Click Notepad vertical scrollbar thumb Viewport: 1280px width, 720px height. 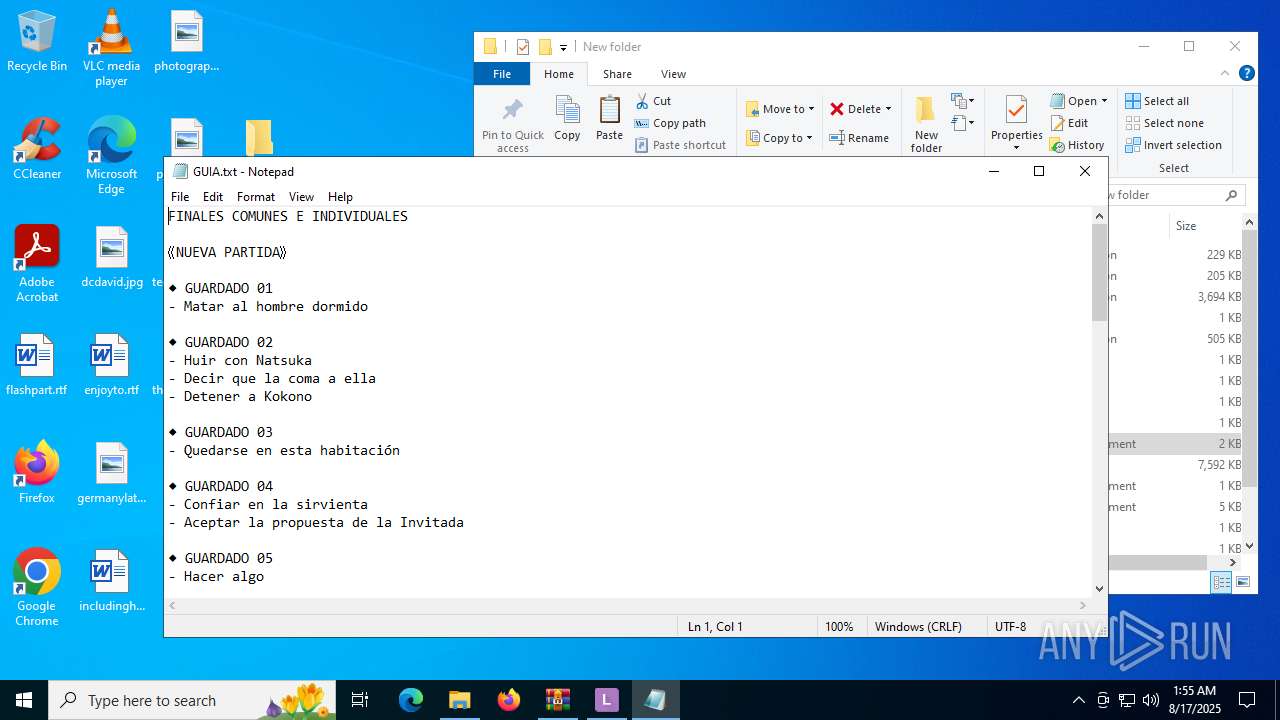click(1099, 273)
